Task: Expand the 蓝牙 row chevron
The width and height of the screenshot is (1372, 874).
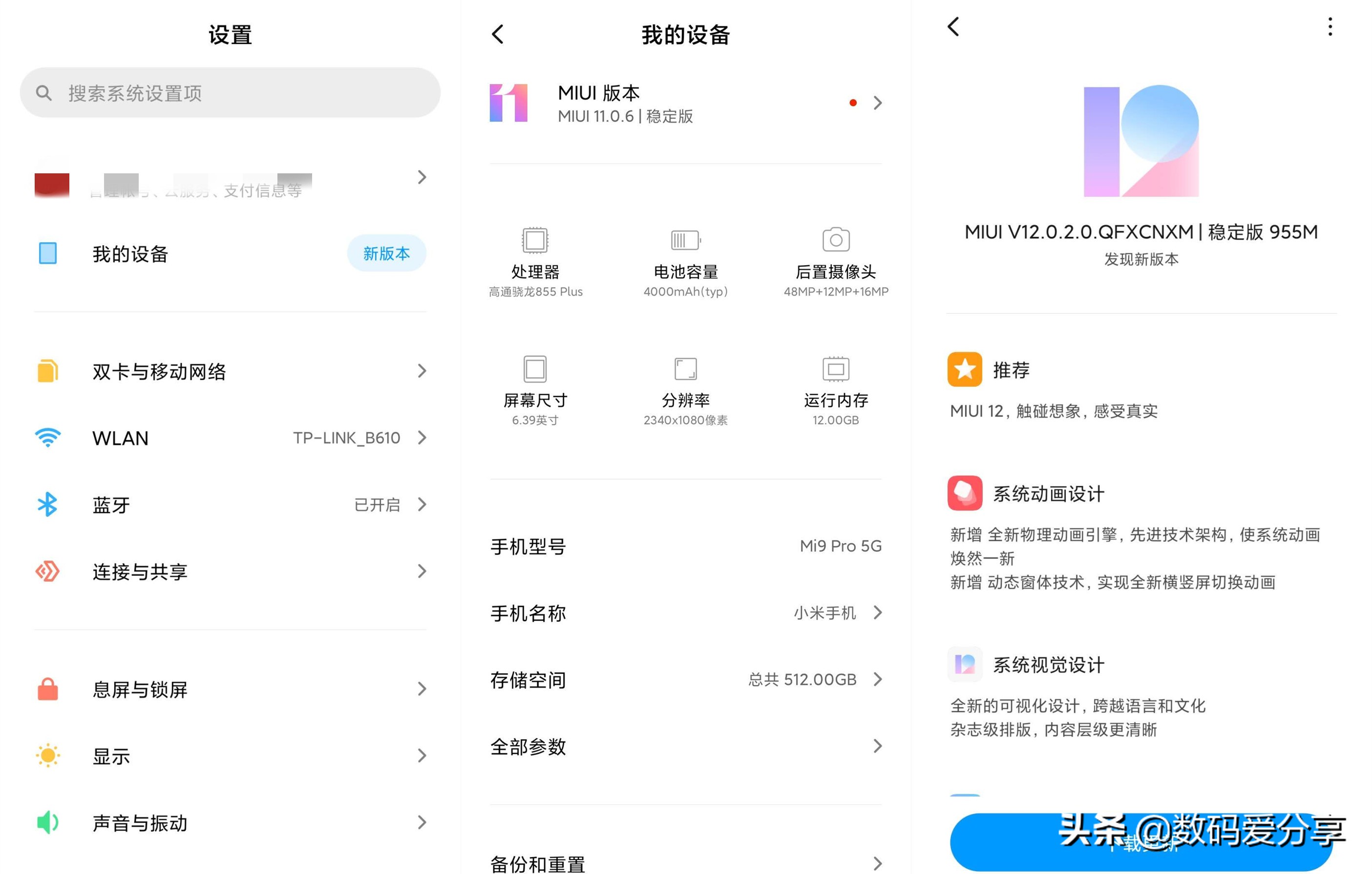Action: coord(422,504)
